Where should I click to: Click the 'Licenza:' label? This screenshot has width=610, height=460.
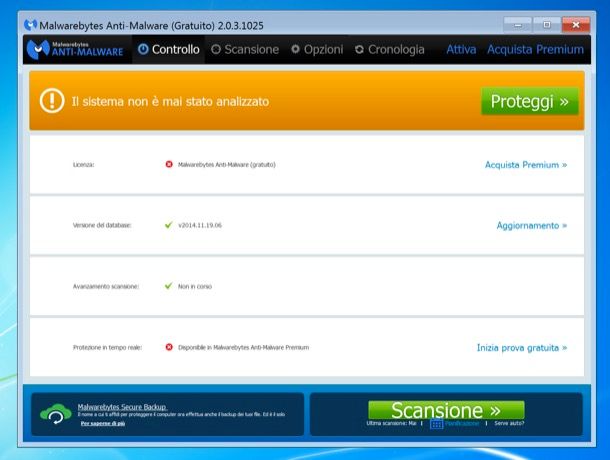[83, 165]
